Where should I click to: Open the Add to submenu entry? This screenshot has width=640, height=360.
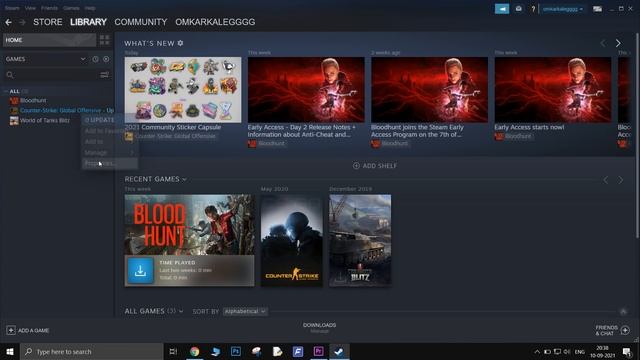click(110, 142)
